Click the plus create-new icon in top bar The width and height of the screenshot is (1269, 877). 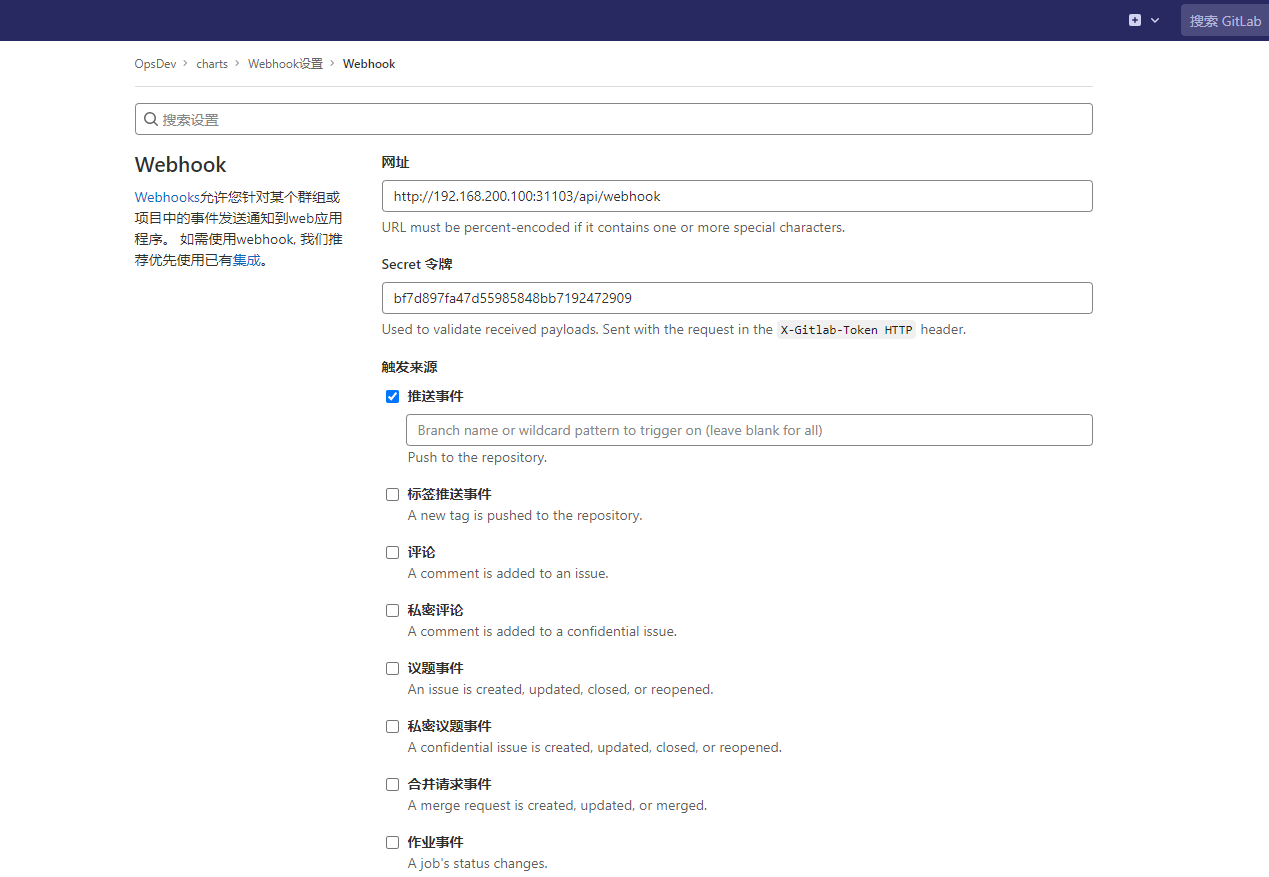(x=1135, y=20)
